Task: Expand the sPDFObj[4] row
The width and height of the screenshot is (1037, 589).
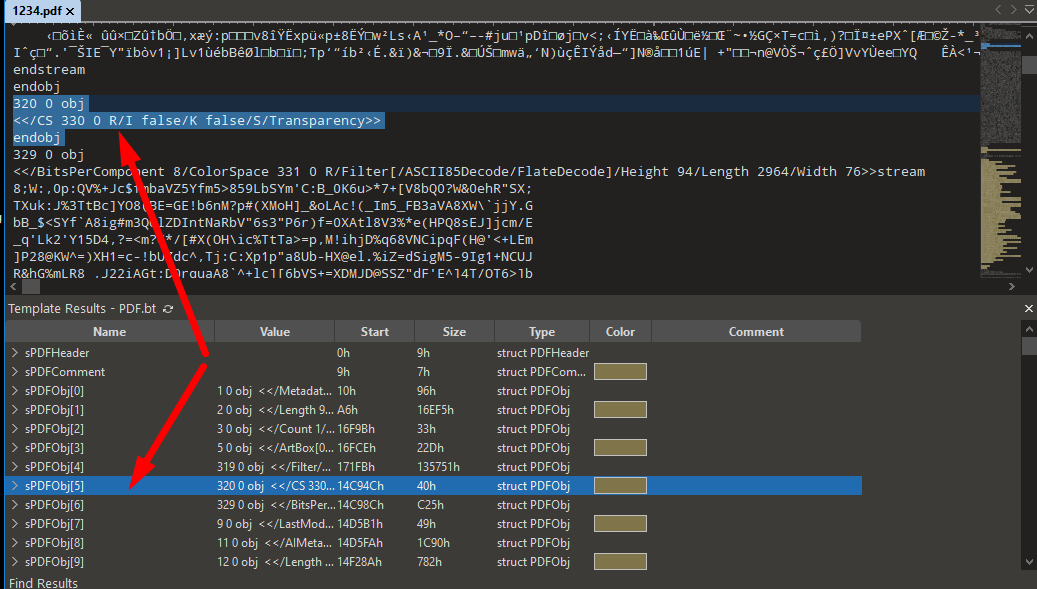Action: click(15, 467)
